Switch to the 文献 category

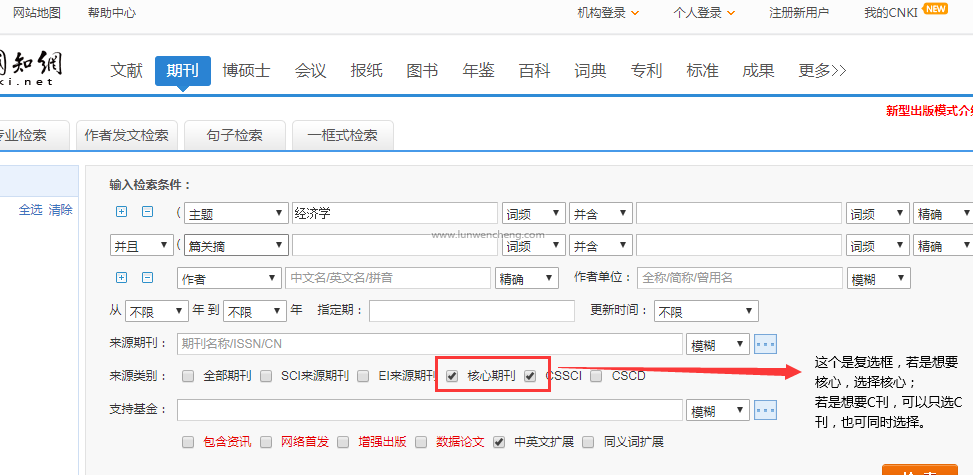pos(127,71)
